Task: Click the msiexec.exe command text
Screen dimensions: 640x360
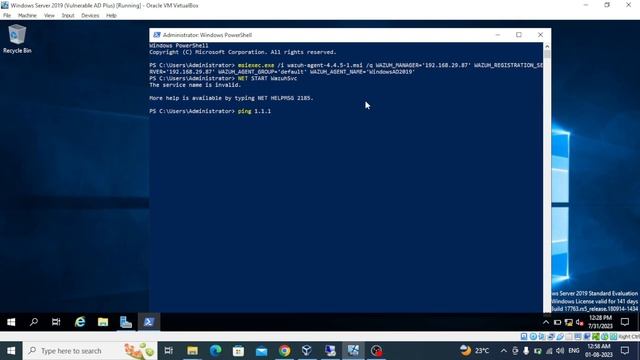Action: (256, 65)
